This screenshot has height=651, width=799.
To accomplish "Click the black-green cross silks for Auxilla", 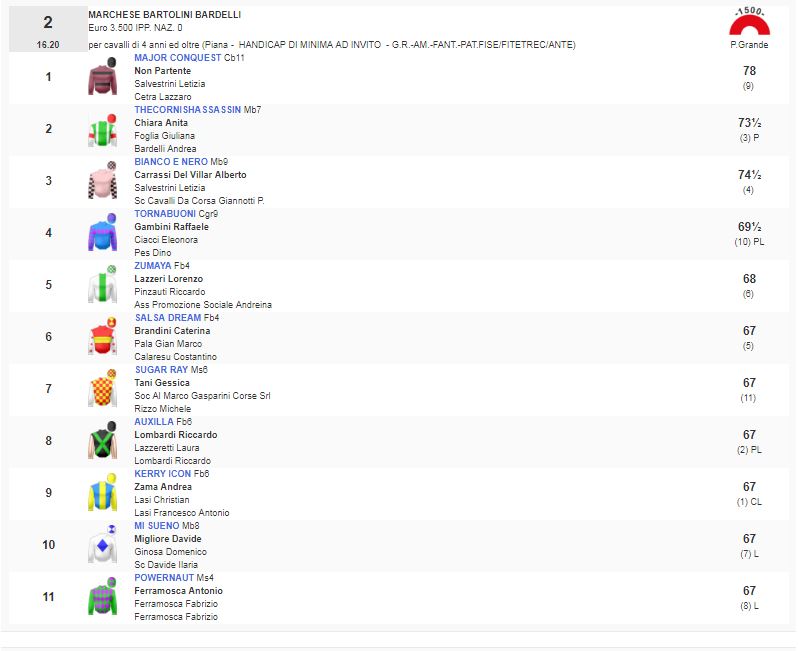I will click(102, 442).
